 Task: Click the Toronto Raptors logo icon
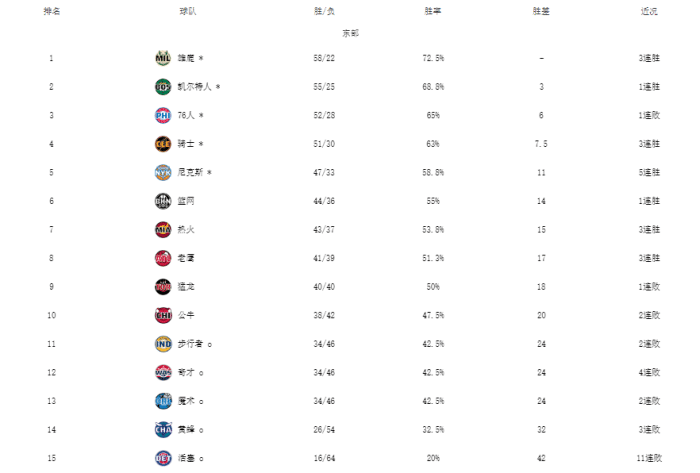(163, 287)
